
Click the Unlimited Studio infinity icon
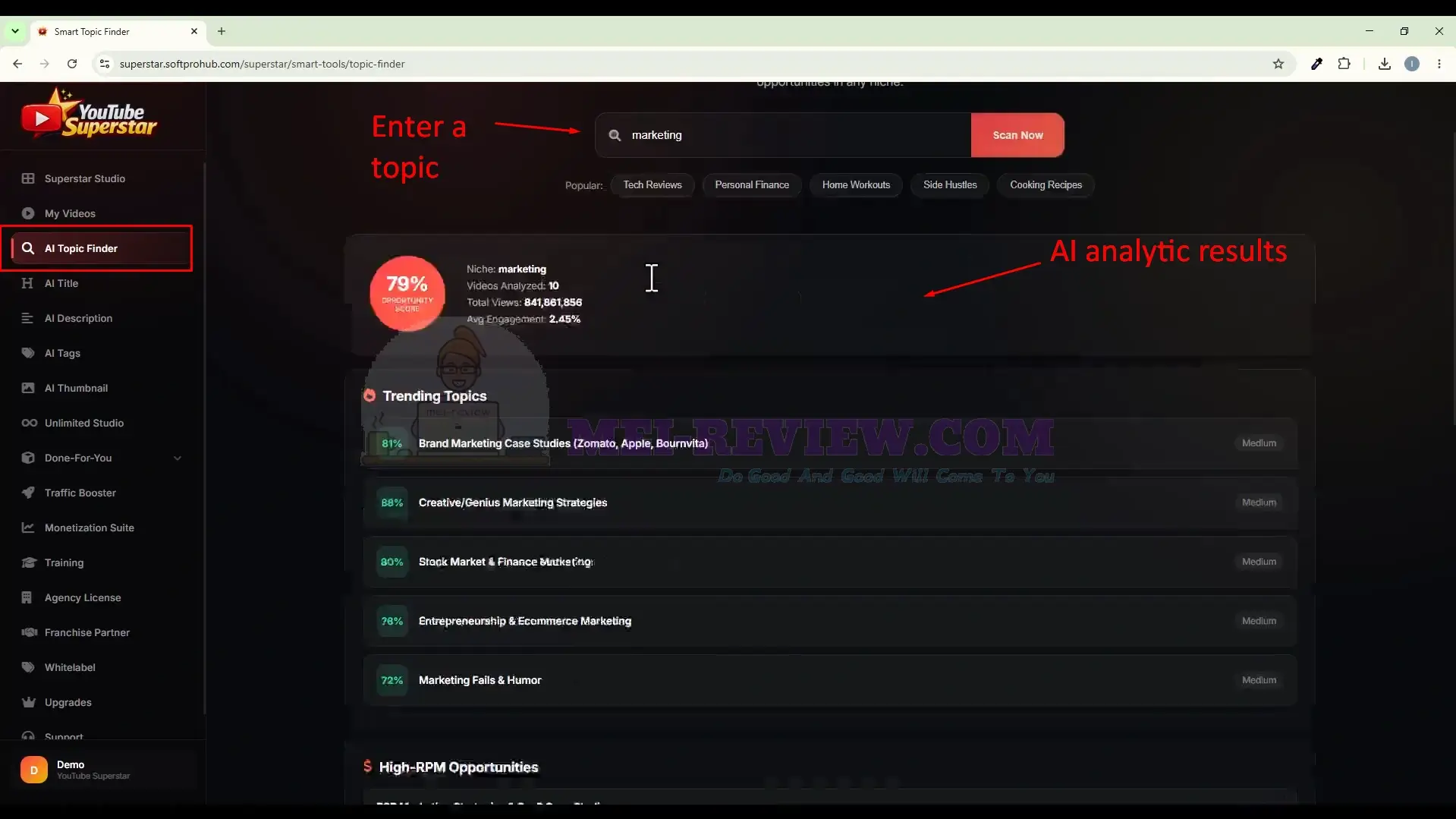pos(29,423)
